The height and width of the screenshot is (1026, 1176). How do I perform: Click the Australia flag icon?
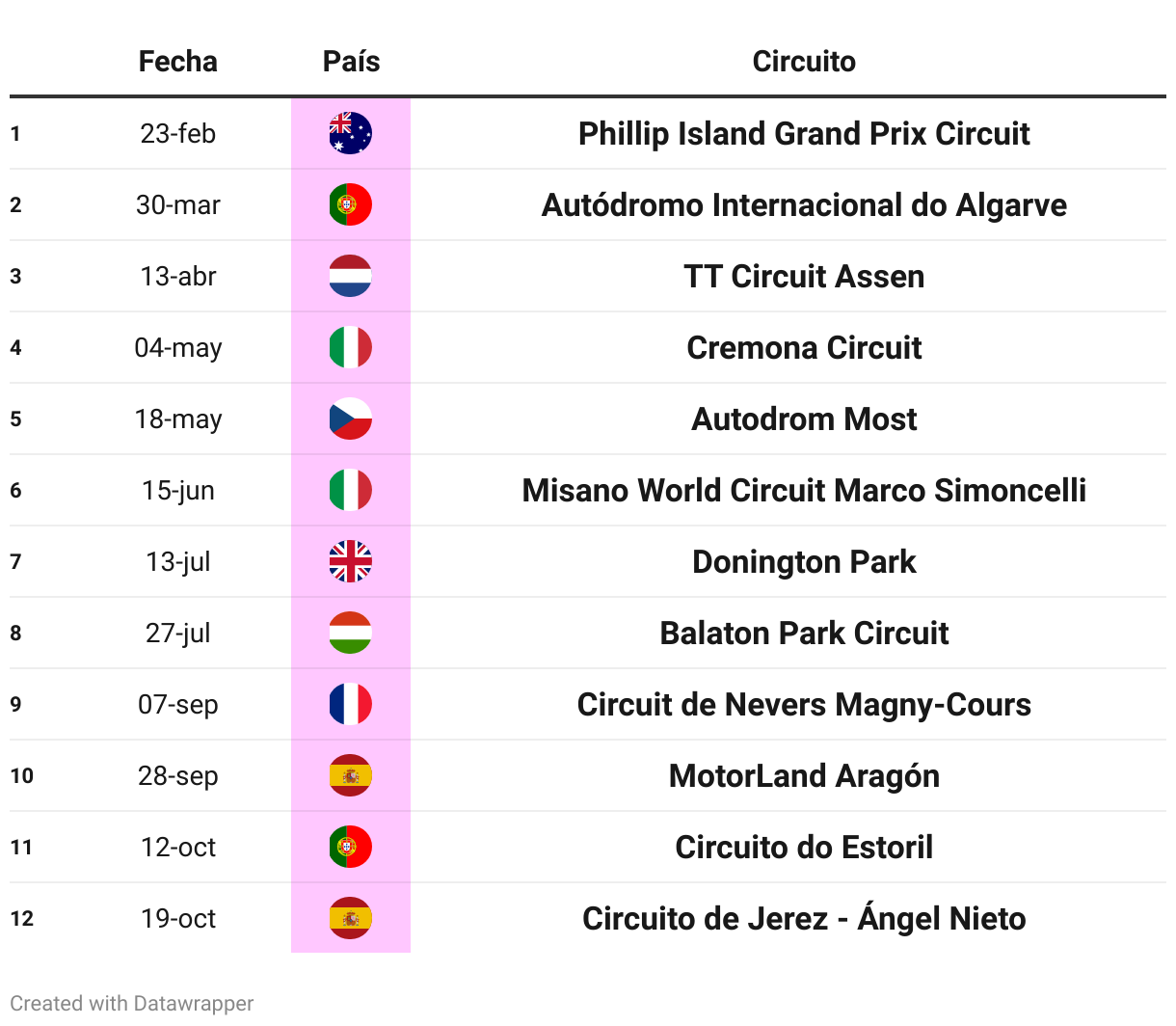tap(350, 133)
